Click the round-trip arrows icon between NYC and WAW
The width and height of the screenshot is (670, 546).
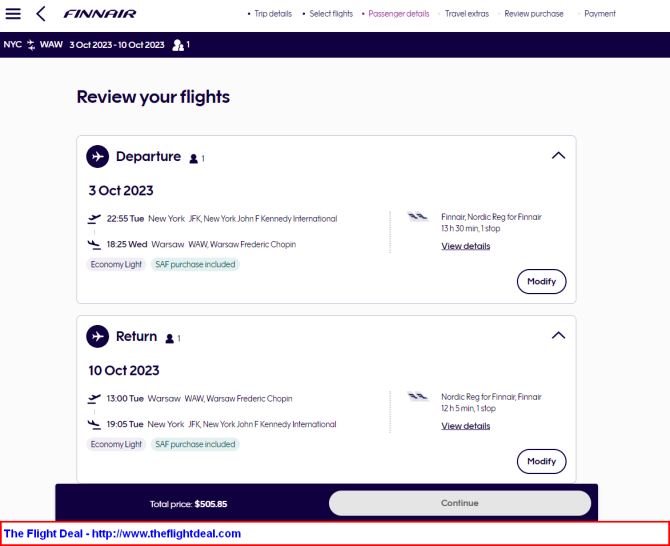click(31, 45)
